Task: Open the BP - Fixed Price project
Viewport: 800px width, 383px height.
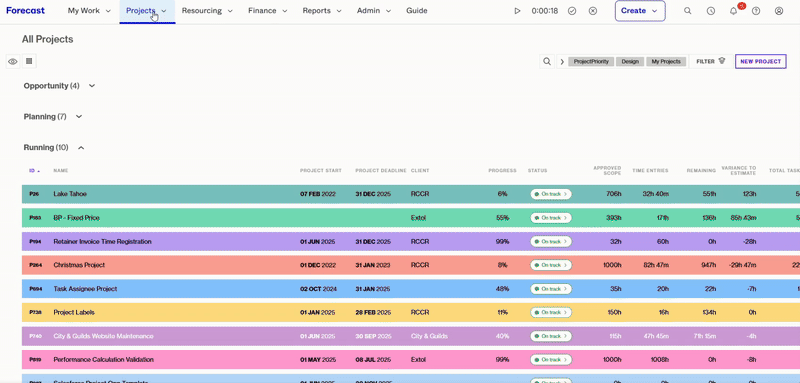Action: tap(77, 218)
